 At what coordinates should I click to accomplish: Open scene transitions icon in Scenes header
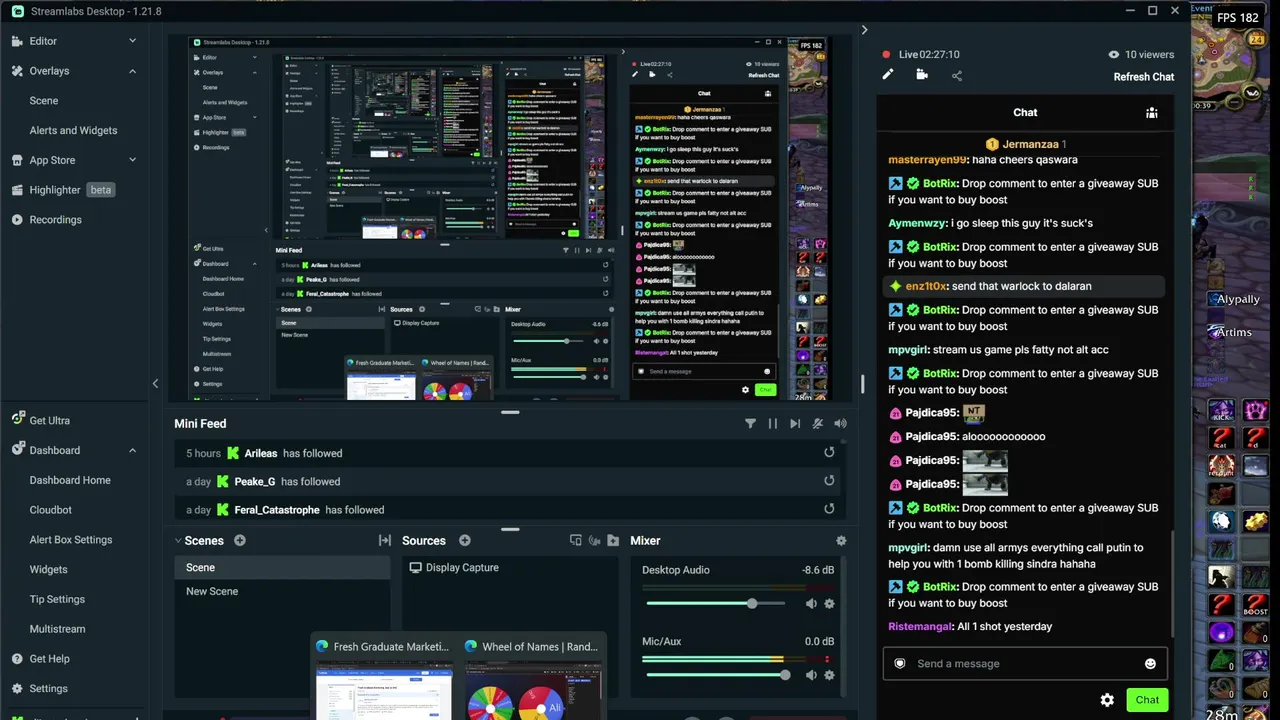point(384,541)
